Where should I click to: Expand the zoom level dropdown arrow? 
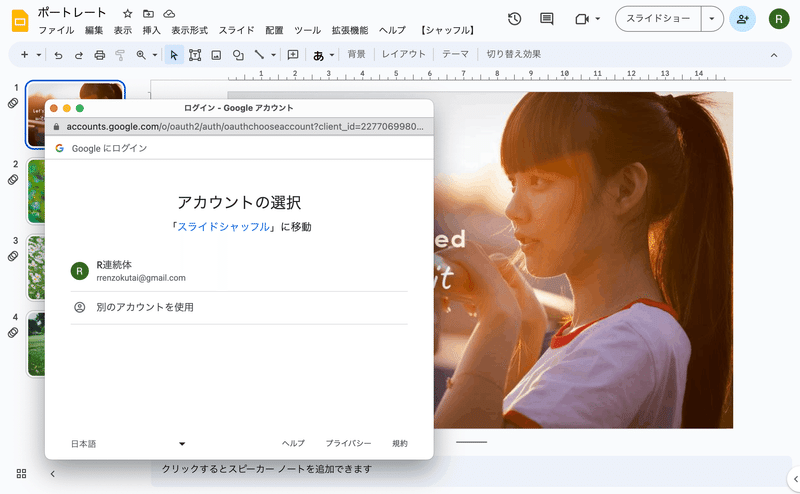[x=155, y=55]
